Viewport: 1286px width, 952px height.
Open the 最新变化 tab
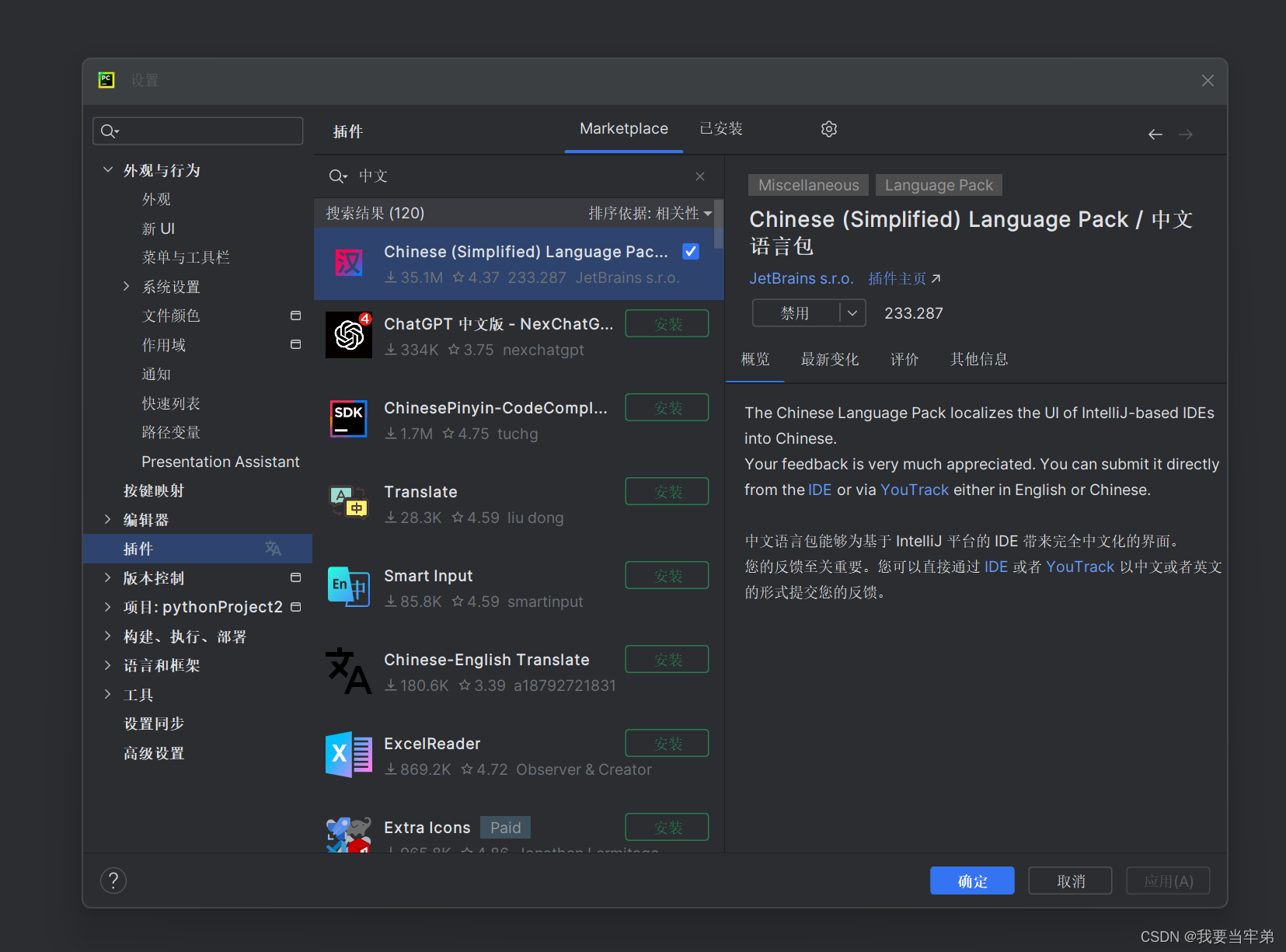830,359
